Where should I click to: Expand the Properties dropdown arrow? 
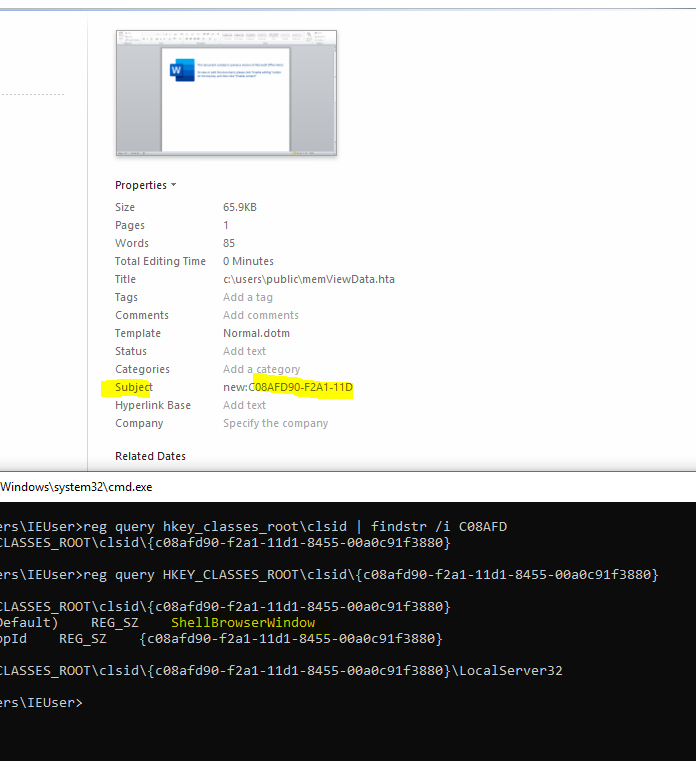point(174,185)
